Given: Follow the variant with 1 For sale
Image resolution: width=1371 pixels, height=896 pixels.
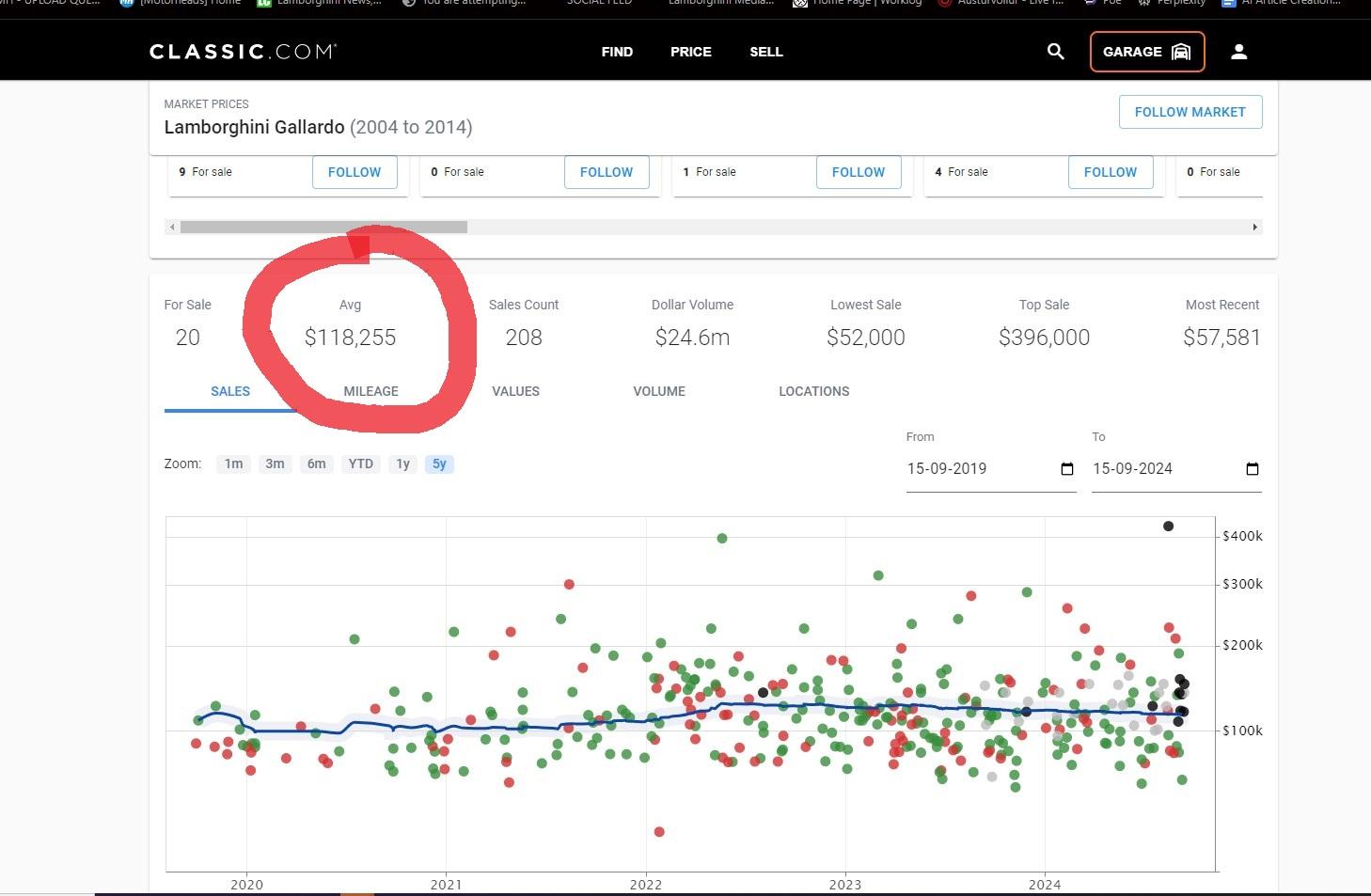Looking at the screenshot, I should [x=859, y=172].
